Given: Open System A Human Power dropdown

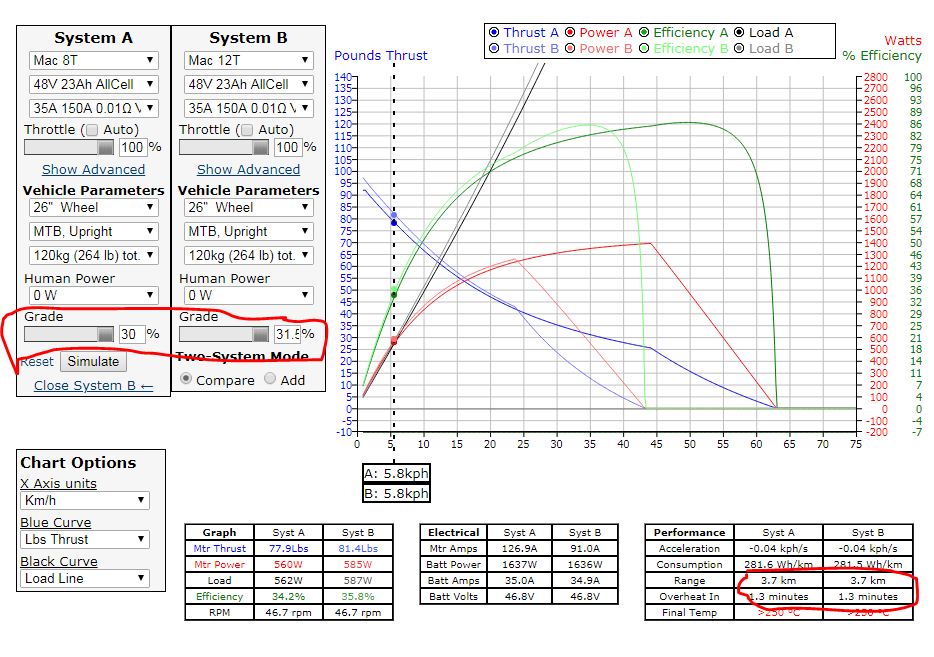Looking at the screenshot, I should click(94, 295).
